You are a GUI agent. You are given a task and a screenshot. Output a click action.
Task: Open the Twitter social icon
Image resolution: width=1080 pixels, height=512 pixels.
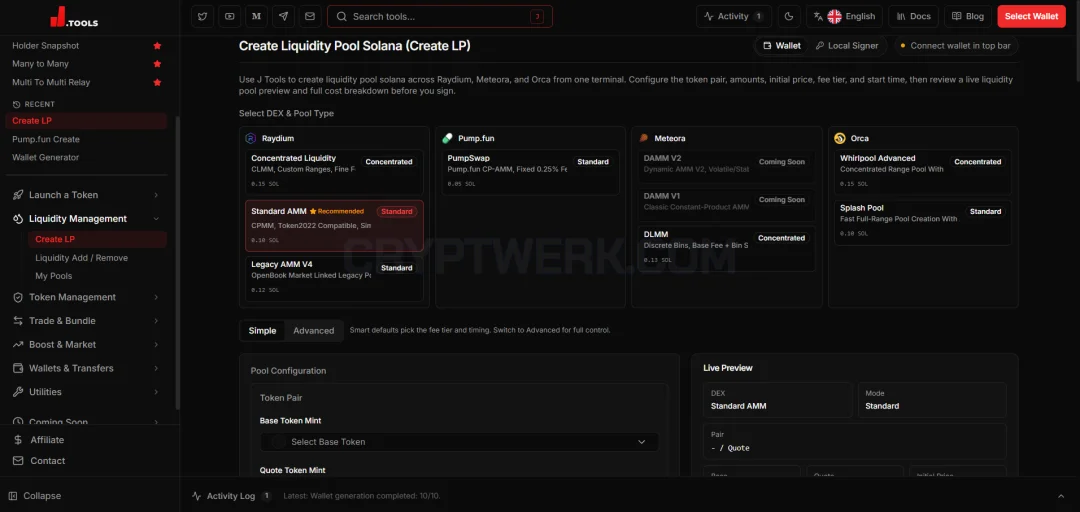202,17
